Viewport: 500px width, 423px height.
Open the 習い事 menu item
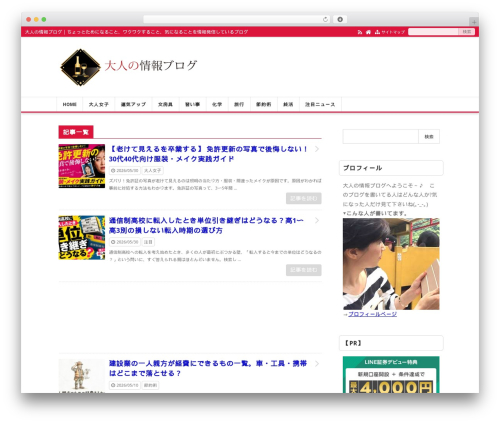click(x=193, y=104)
